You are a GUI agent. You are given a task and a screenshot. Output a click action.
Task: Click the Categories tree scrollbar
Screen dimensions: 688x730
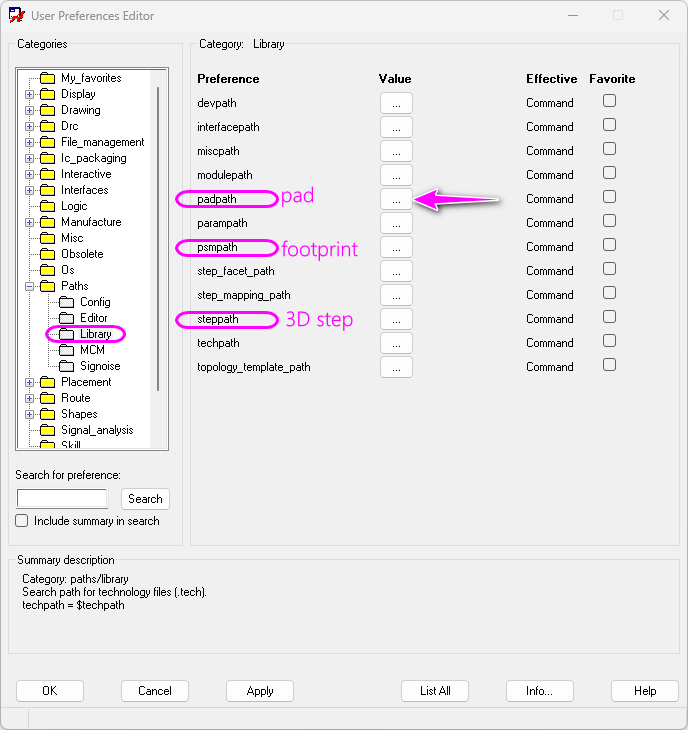coord(158,239)
